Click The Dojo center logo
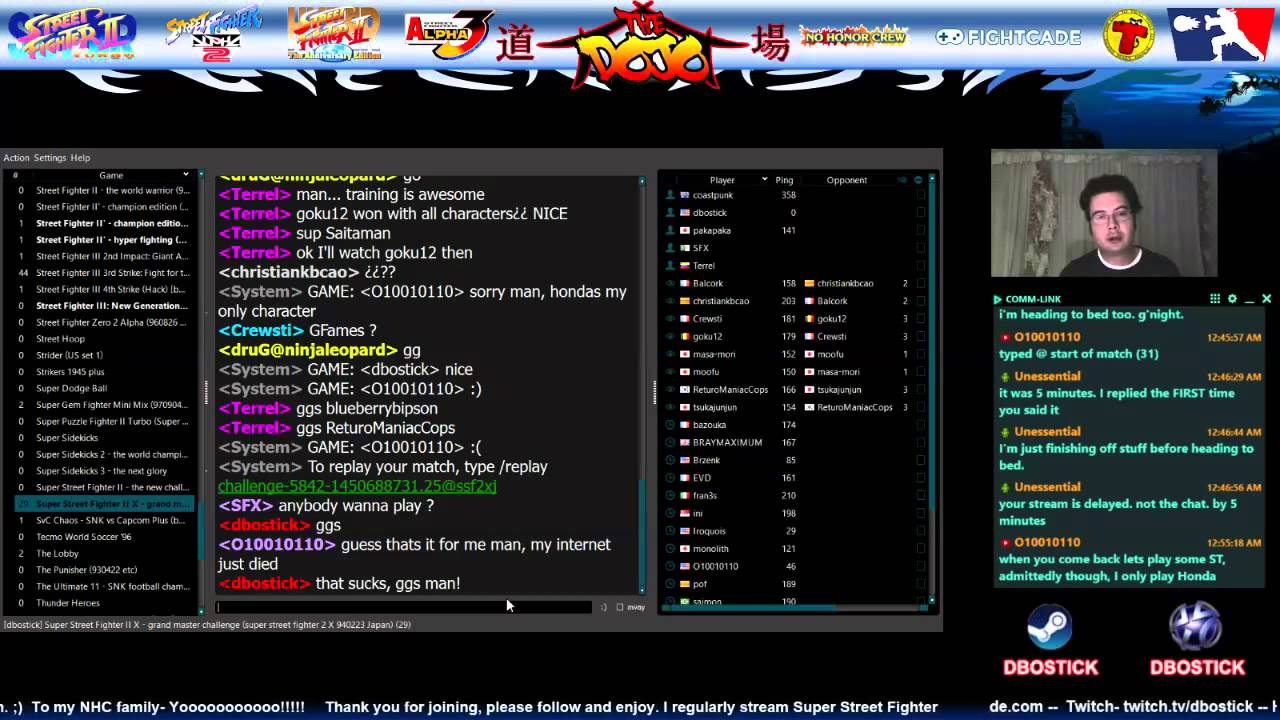Screen dimensions: 1280x720 (x=643, y=45)
